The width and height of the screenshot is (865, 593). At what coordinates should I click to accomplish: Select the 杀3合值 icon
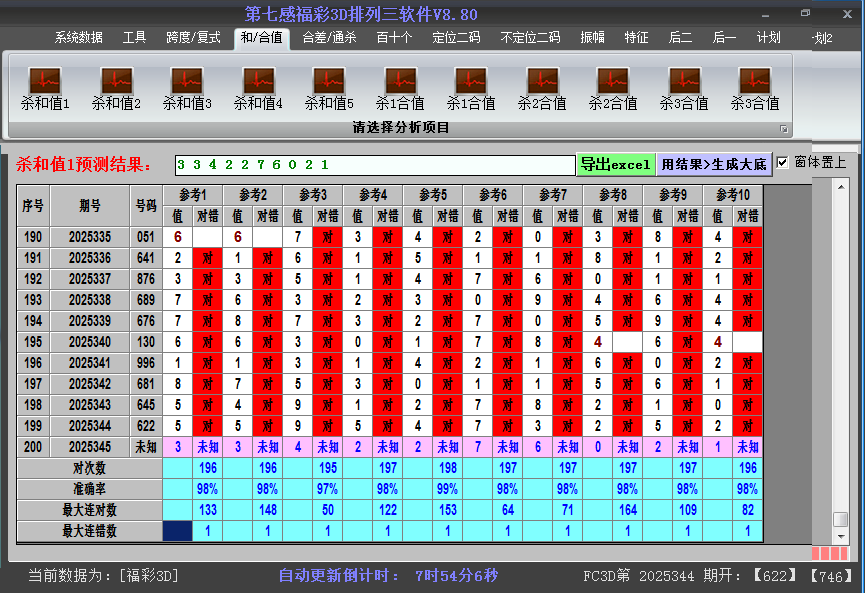point(684,81)
